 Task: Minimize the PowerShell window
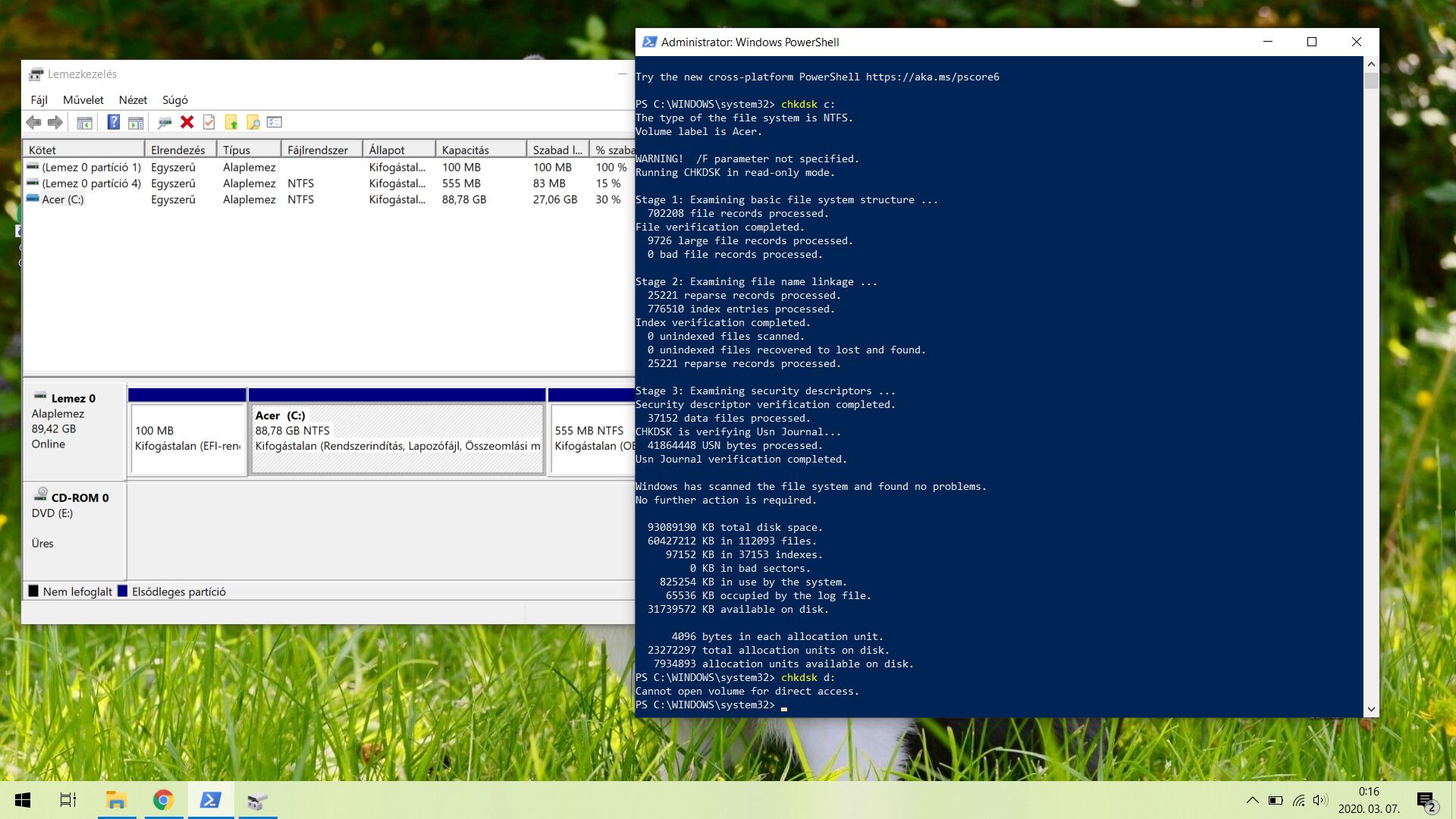1268,42
